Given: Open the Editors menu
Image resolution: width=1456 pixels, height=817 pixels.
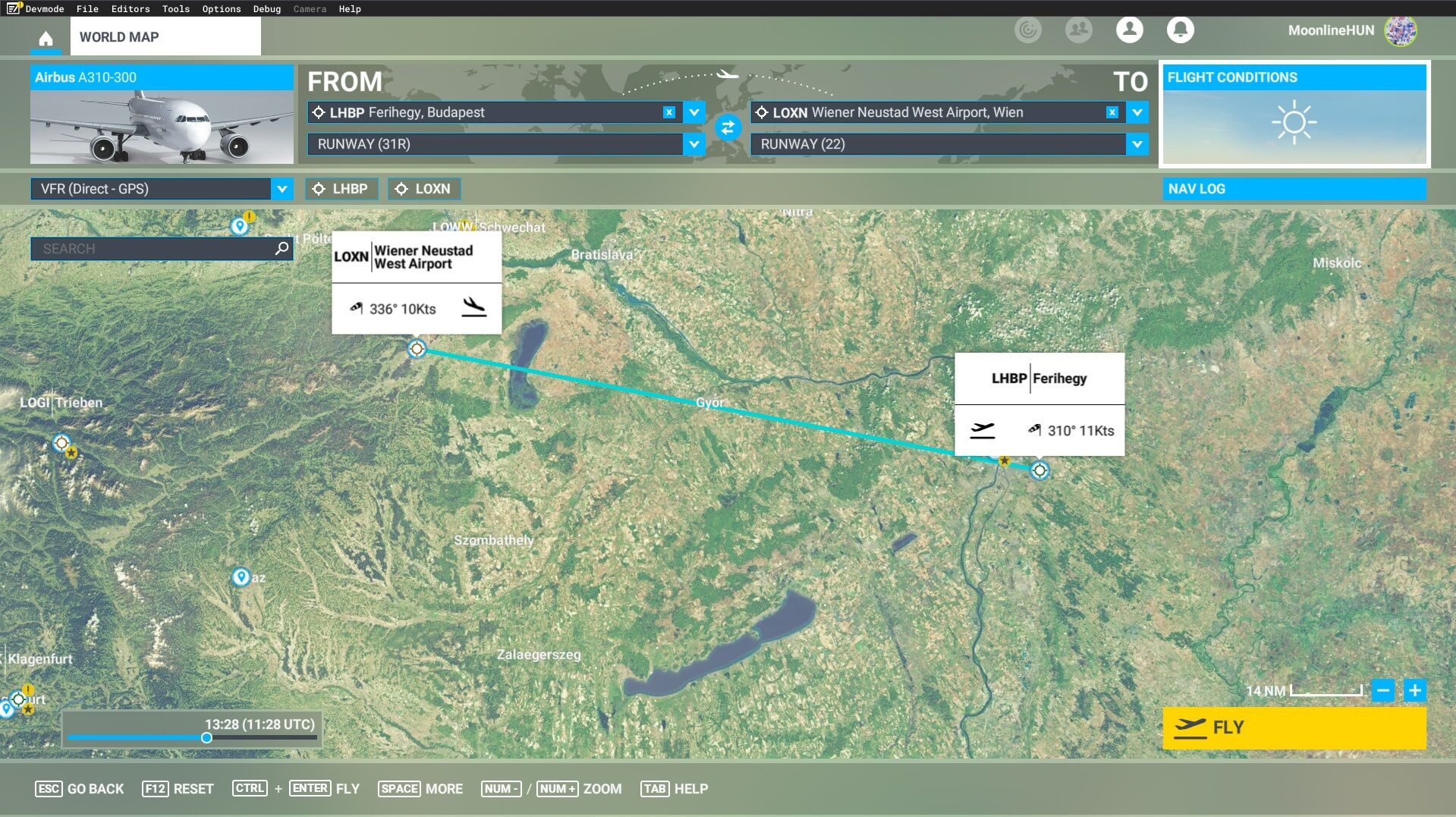Looking at the screenshot, I should click(131, 8).
